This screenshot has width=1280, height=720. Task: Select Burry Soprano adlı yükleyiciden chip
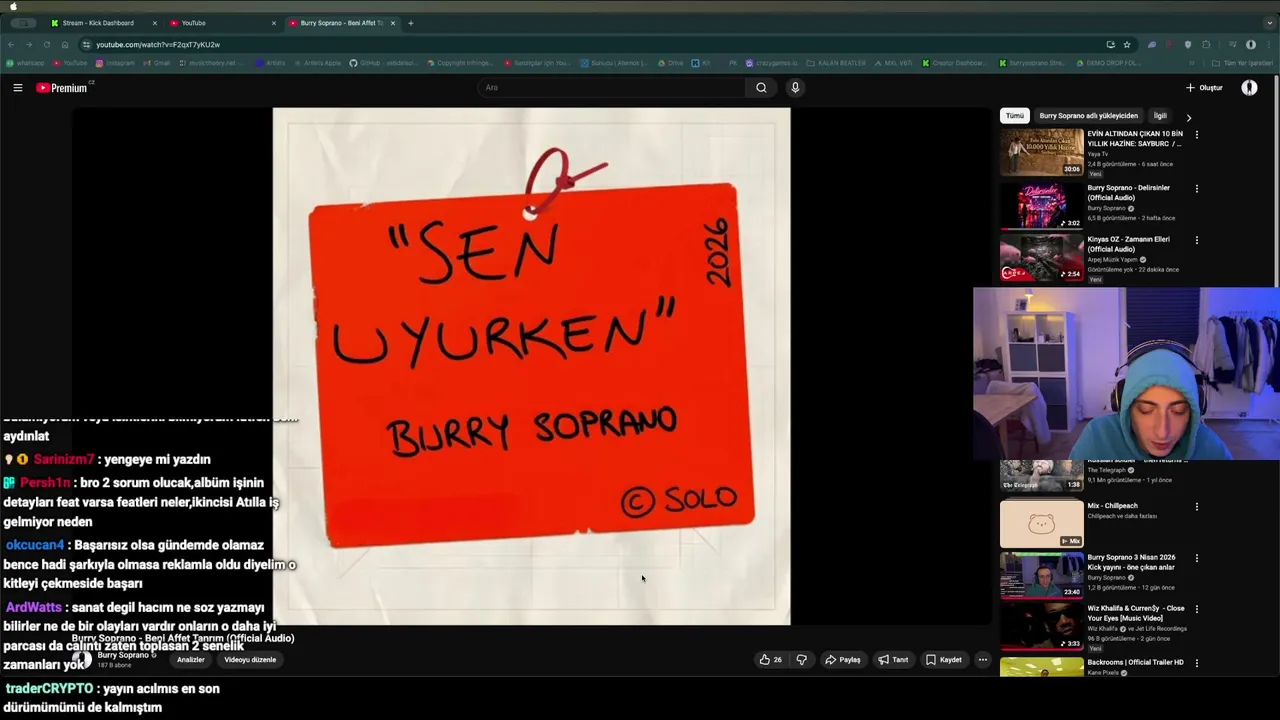(x=1088, y=116)
